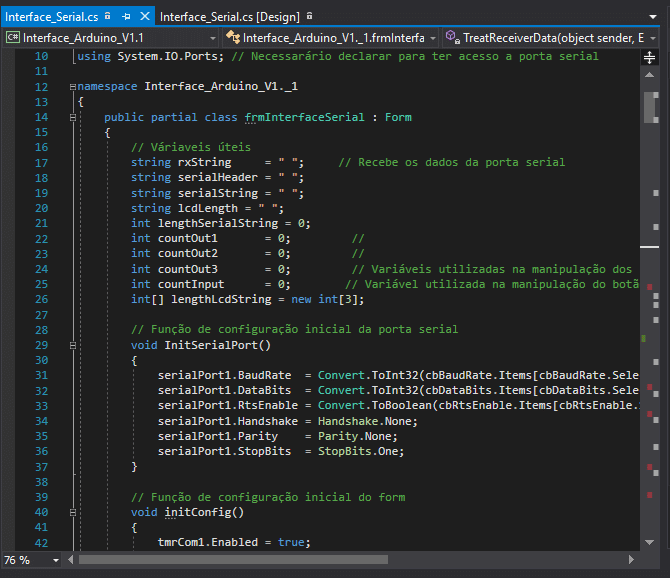Viewport: 670px width, 578px height.
Task: Click on 'lengthLcdString' array declaration
Action: tap(221, 299)
